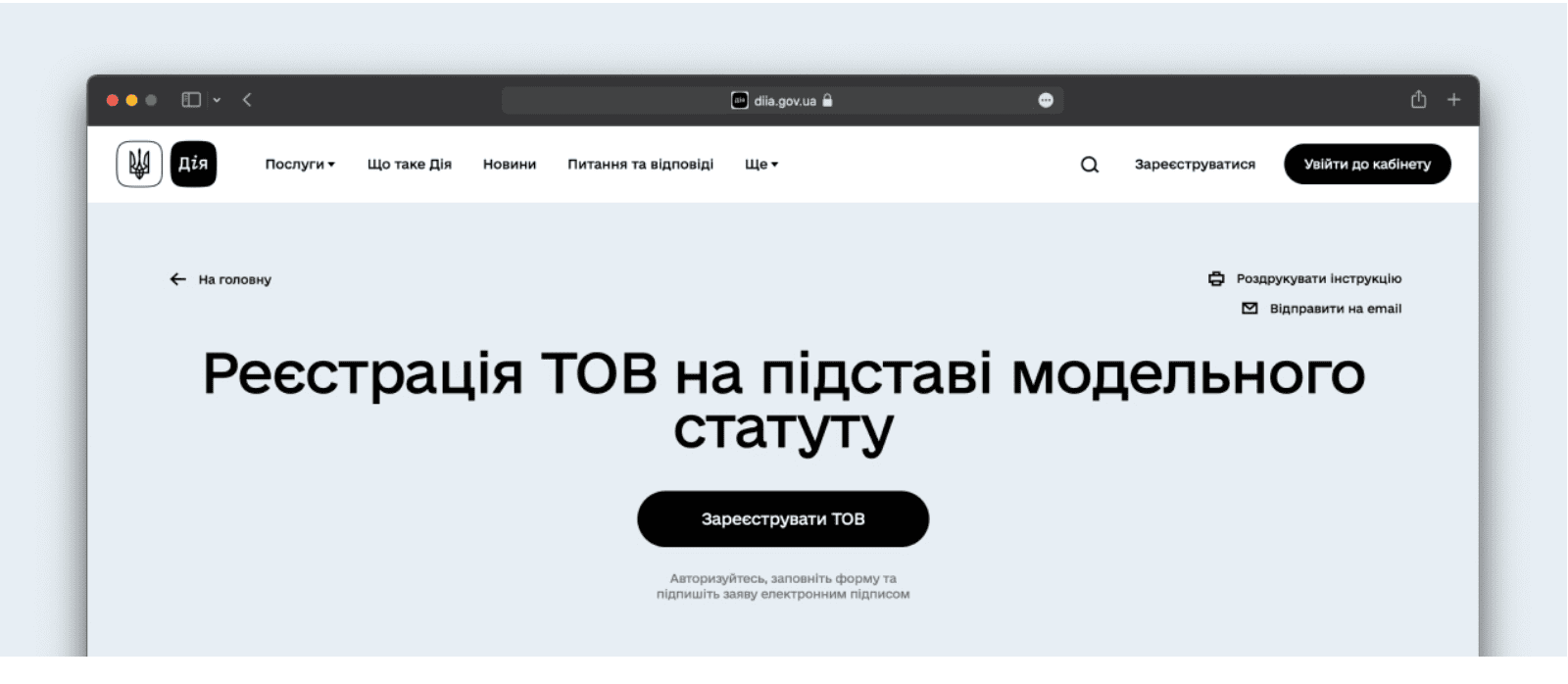Click Увійти до кабінету button
The width and height of the screenshot is (1568, 684).
1366,165
